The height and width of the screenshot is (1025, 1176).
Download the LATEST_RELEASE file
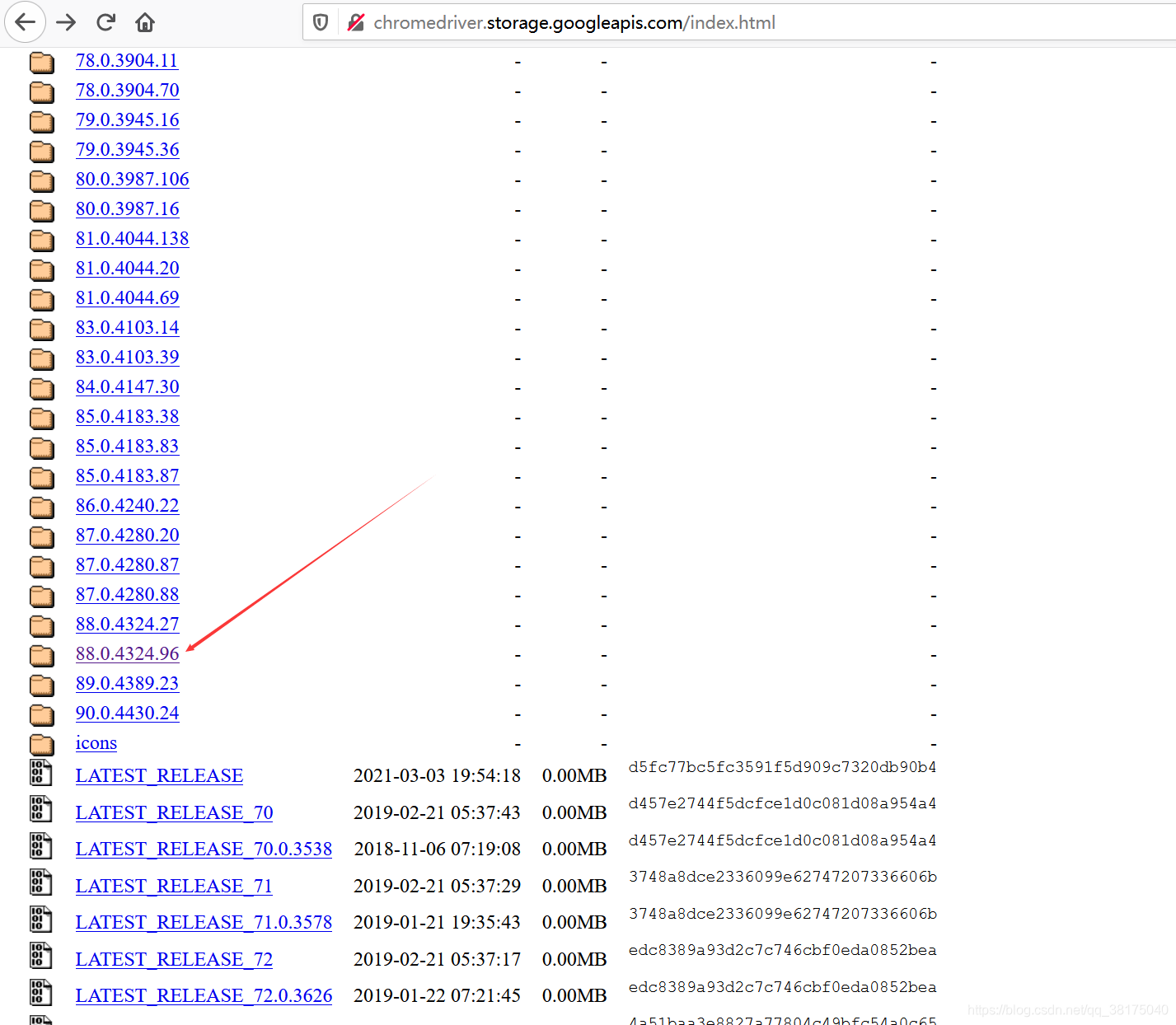159,776
